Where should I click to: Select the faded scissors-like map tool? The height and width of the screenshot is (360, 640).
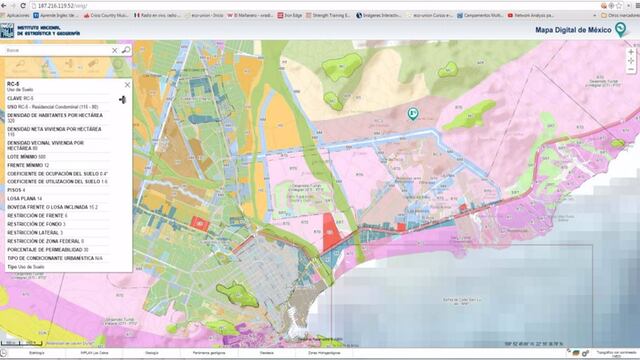(x=69, y=64)
